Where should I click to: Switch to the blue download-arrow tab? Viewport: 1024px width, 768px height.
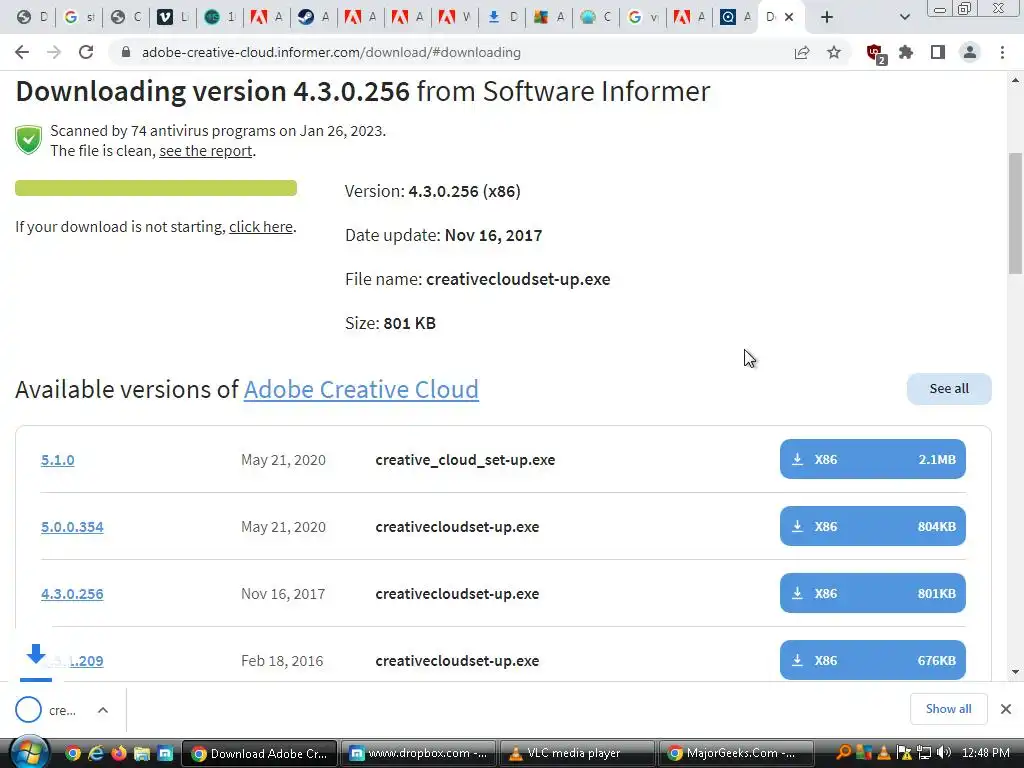point(502,17)
